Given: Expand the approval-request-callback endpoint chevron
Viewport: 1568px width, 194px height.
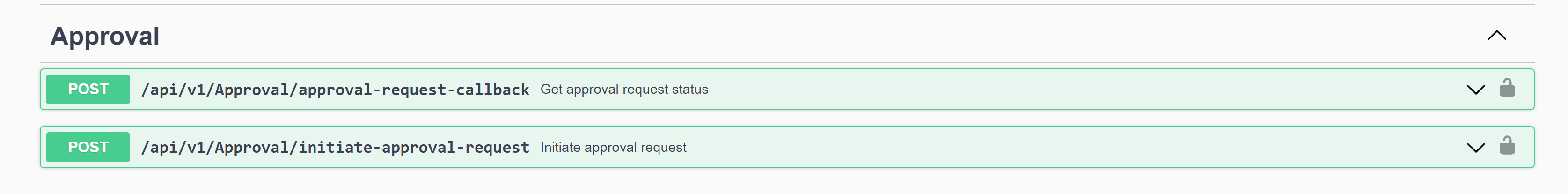Looking at the screenshot, I should 1475,90.
